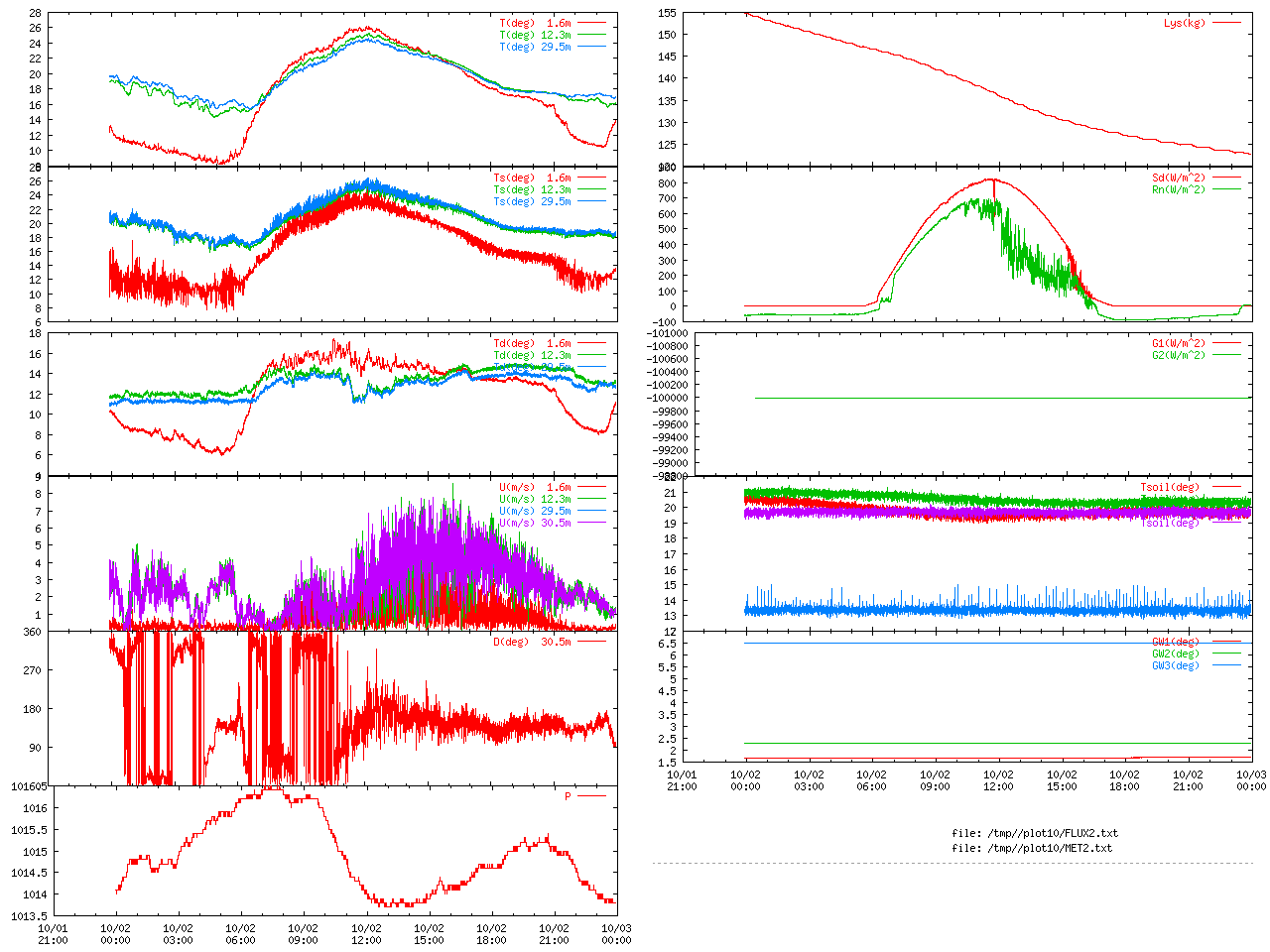
Task: Click the Rn(W/m^2) legend label
Action: [1179, 189]
